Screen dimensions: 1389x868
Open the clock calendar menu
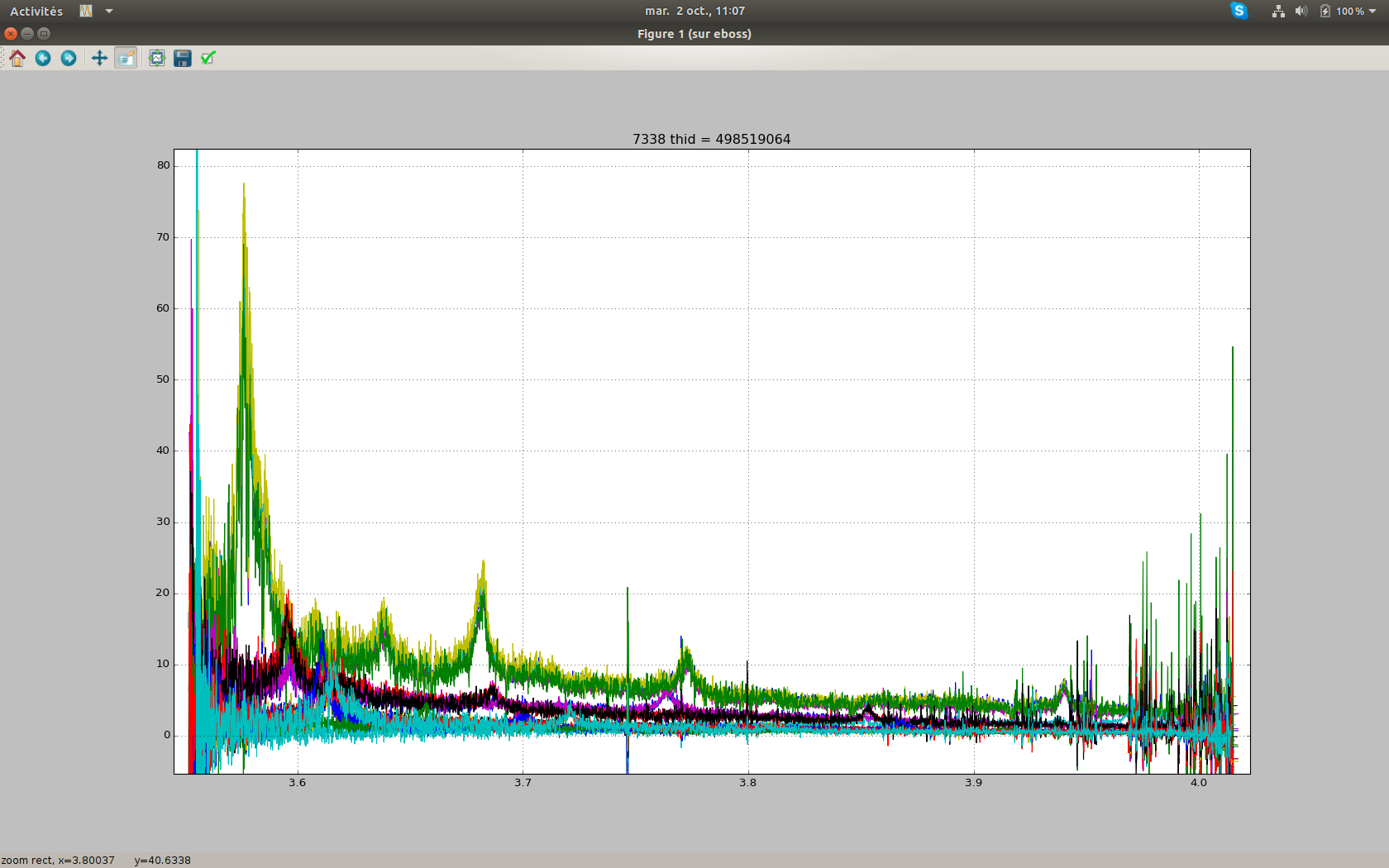[694, 11]
